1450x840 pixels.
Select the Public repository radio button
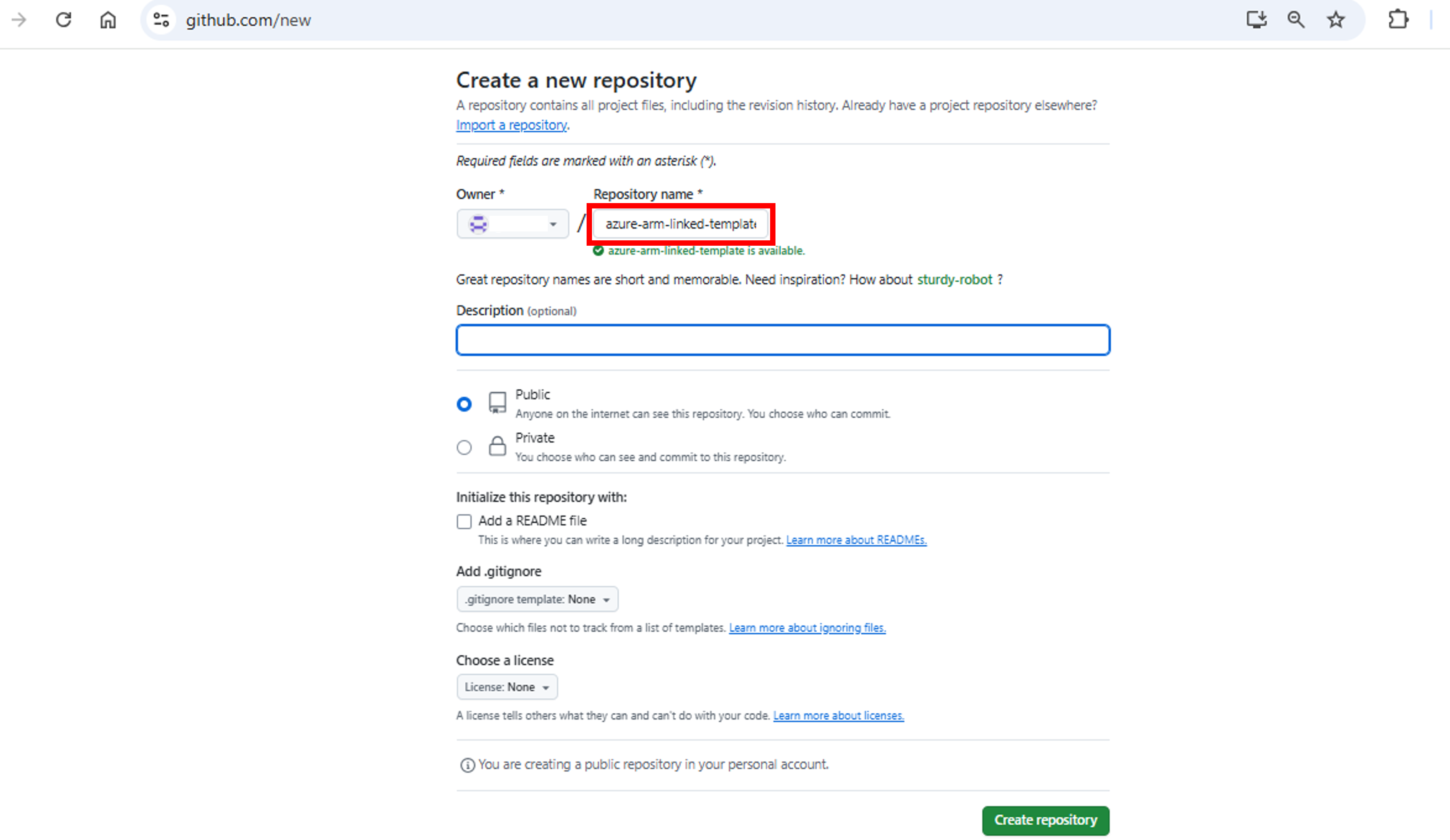click(464, 404)
